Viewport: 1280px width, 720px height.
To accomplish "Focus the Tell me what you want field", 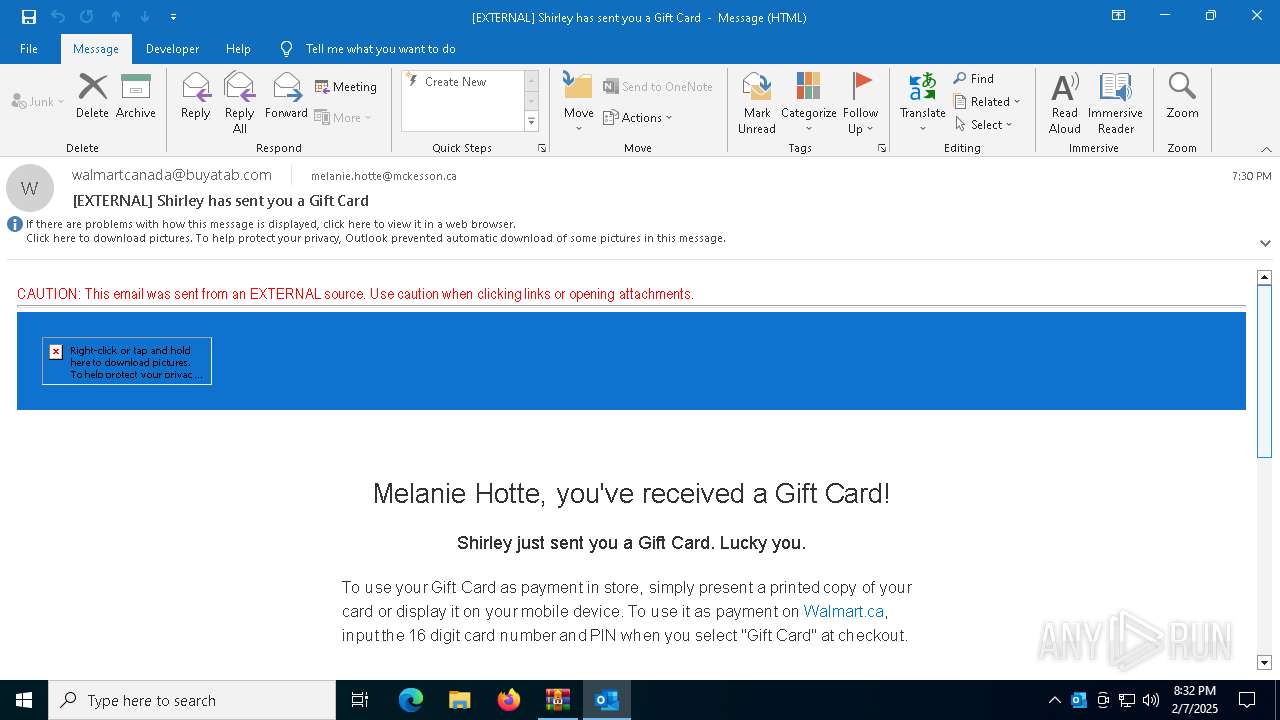I will pyautogui.click(x=380, y=49).
